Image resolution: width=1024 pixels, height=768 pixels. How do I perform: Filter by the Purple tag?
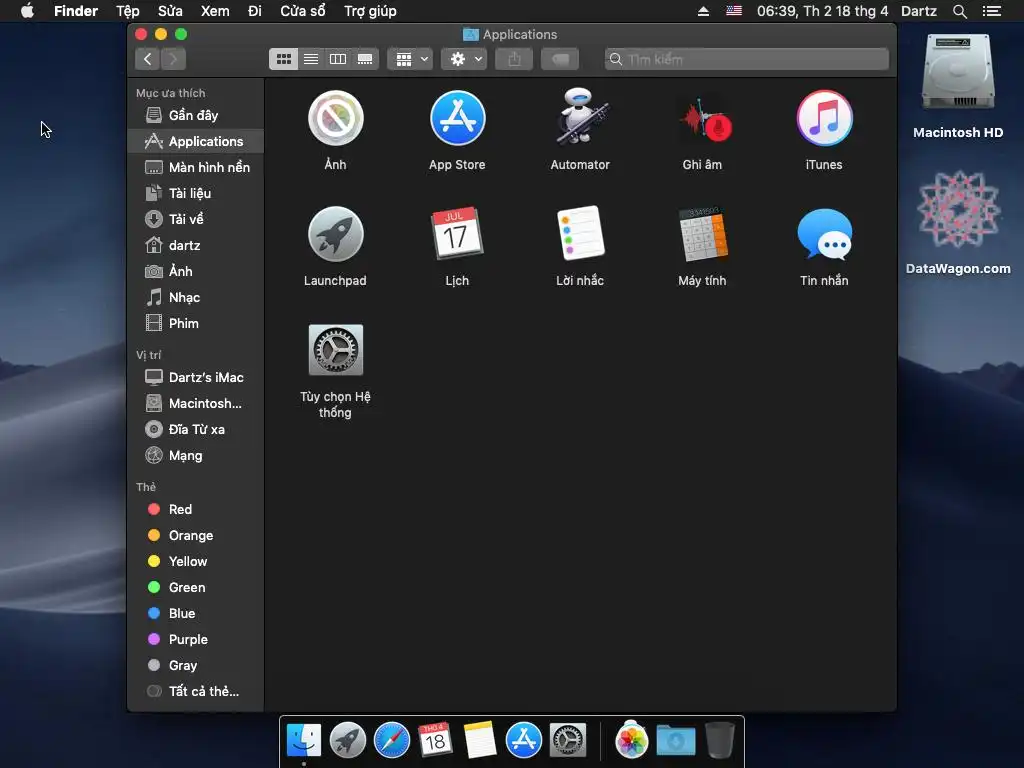click(196, 640)
